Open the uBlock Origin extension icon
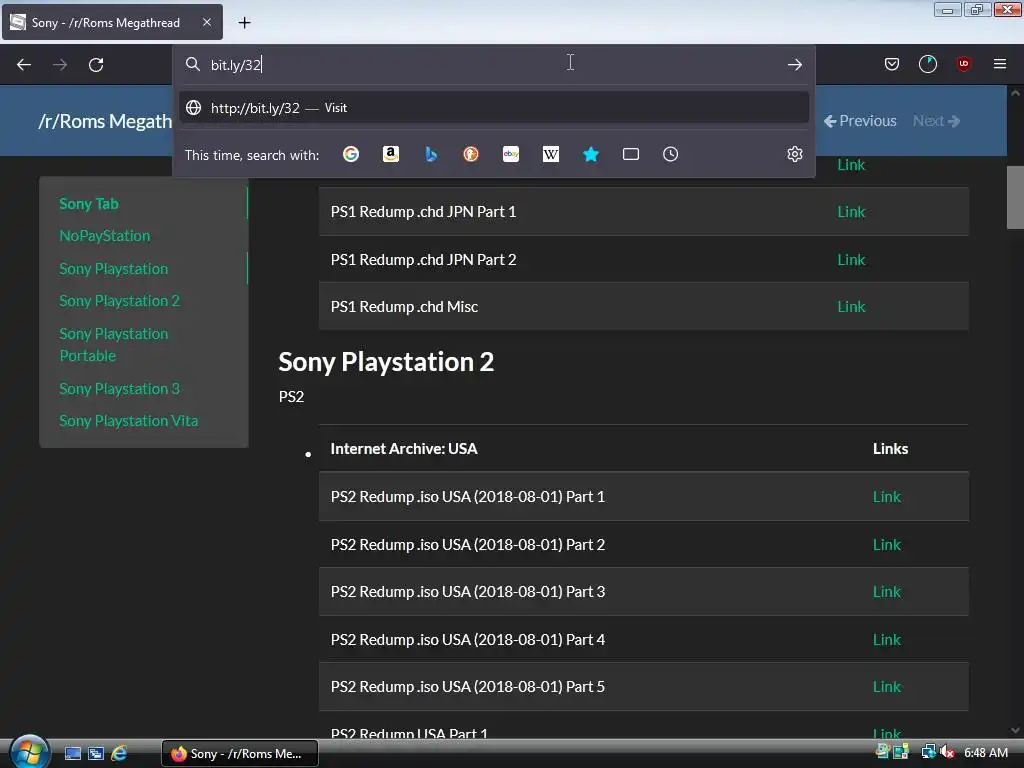 [x=963, y=64]
